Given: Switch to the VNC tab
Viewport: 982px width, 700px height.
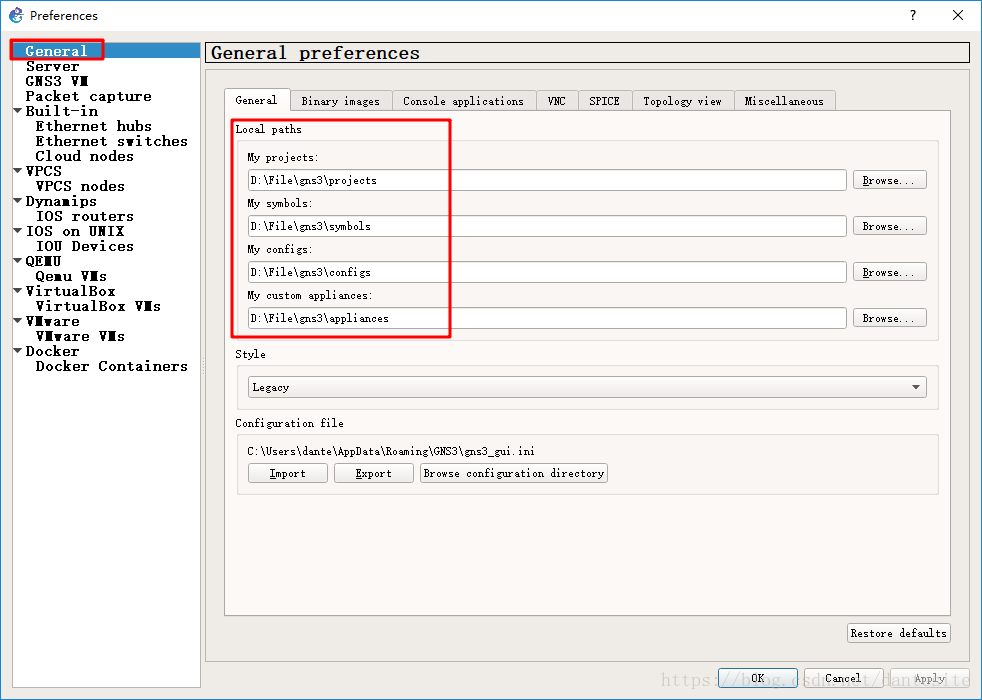Looking at the screenshot, I should coord(557,101).
